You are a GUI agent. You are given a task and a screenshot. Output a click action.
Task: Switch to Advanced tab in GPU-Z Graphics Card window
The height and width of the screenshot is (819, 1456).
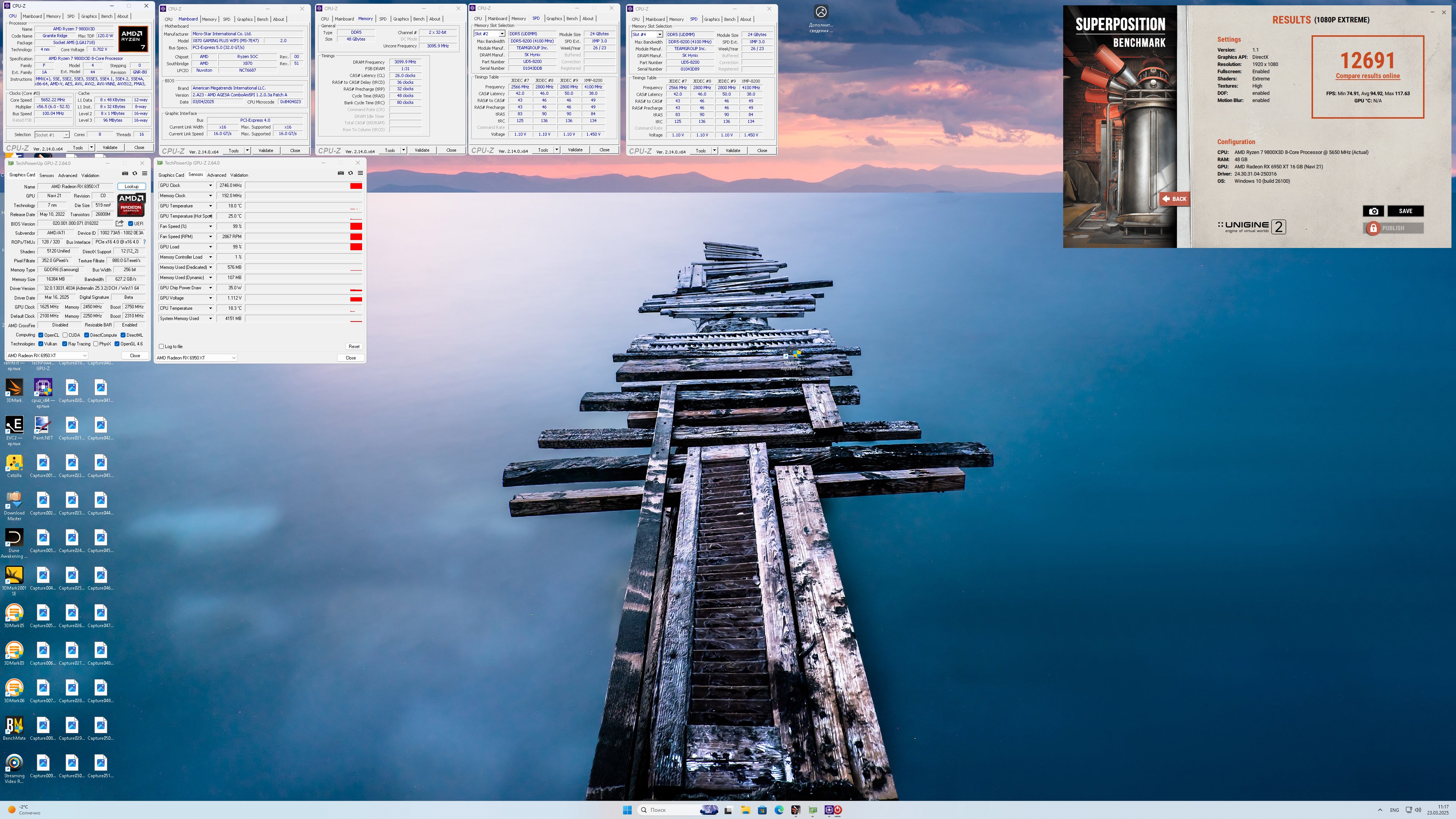(67, 175)
